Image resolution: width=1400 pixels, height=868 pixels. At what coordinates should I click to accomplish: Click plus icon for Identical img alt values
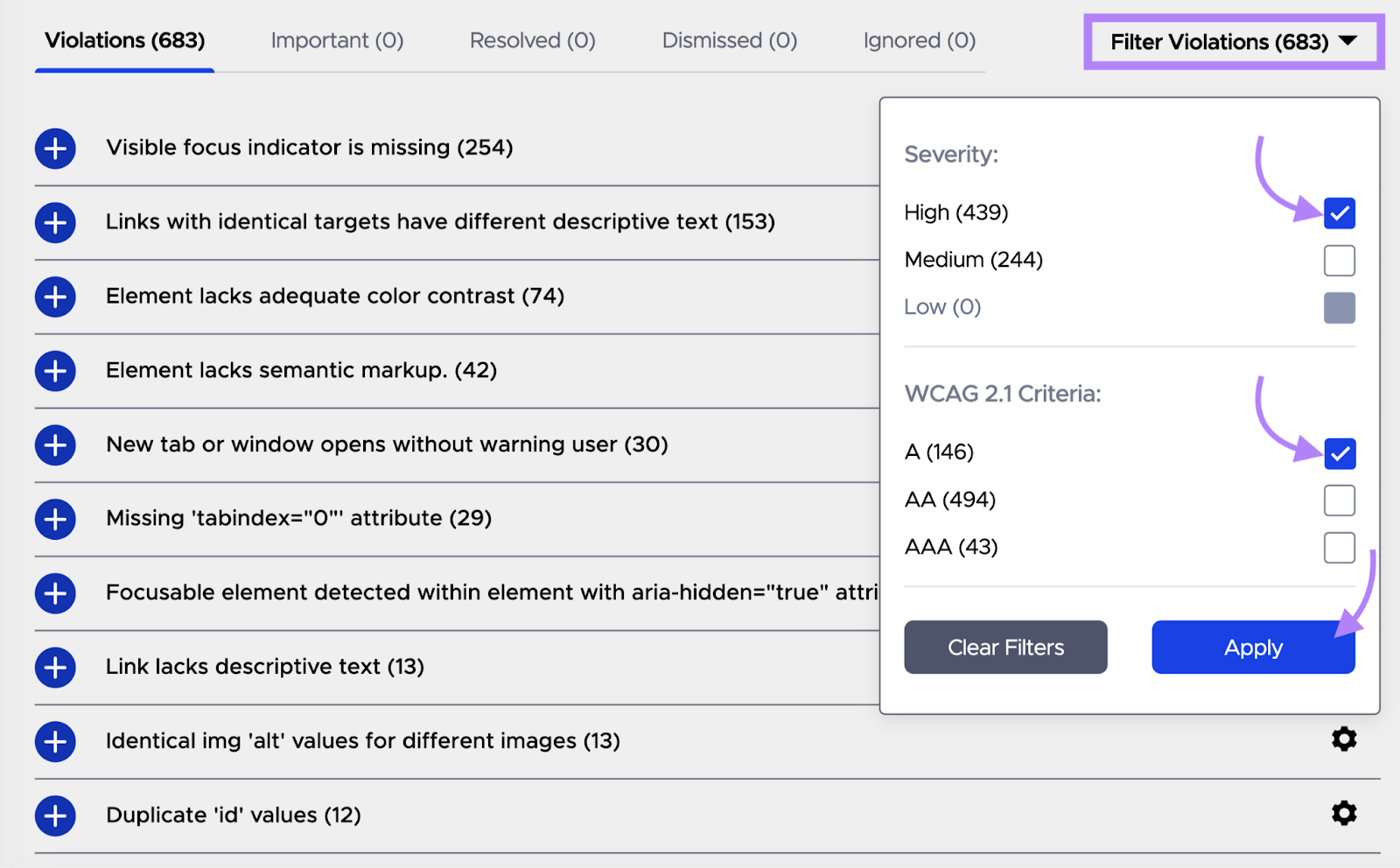pyautogui.click(x=55, y=742)
